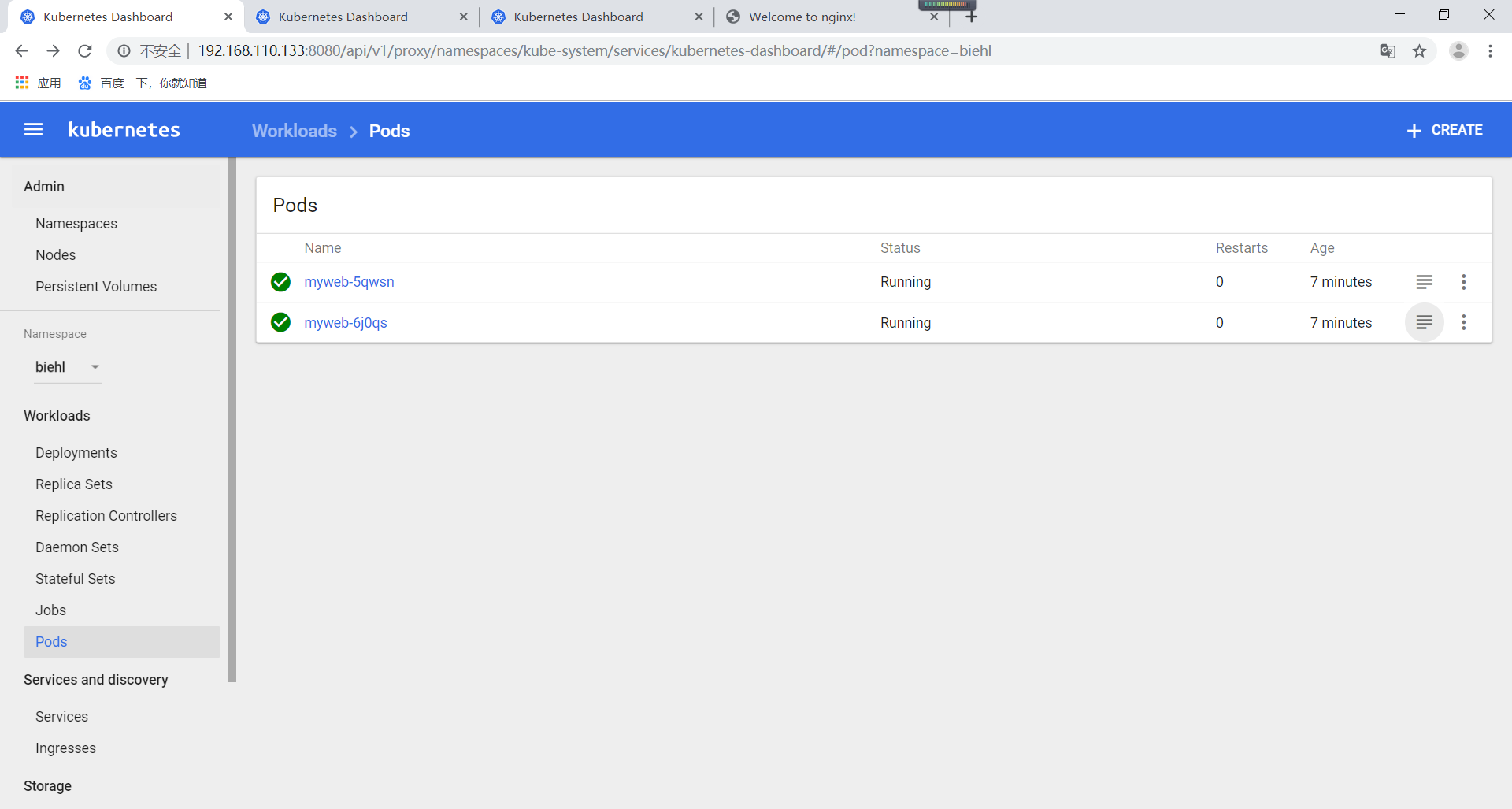Open the Workloads section in sidebar
The height and width of the screenshot is (809, 1512).
click(57, 416)
